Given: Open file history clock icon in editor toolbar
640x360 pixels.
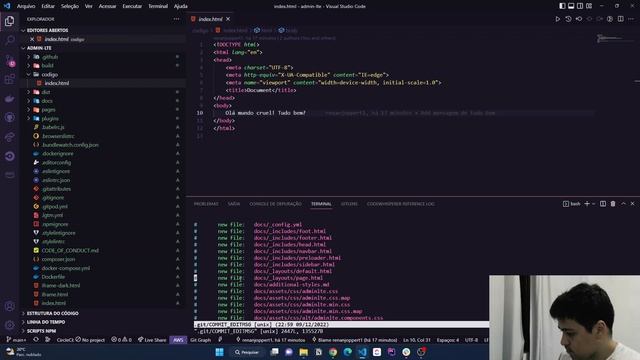Looking at the screenshot, I should point(568,19).
